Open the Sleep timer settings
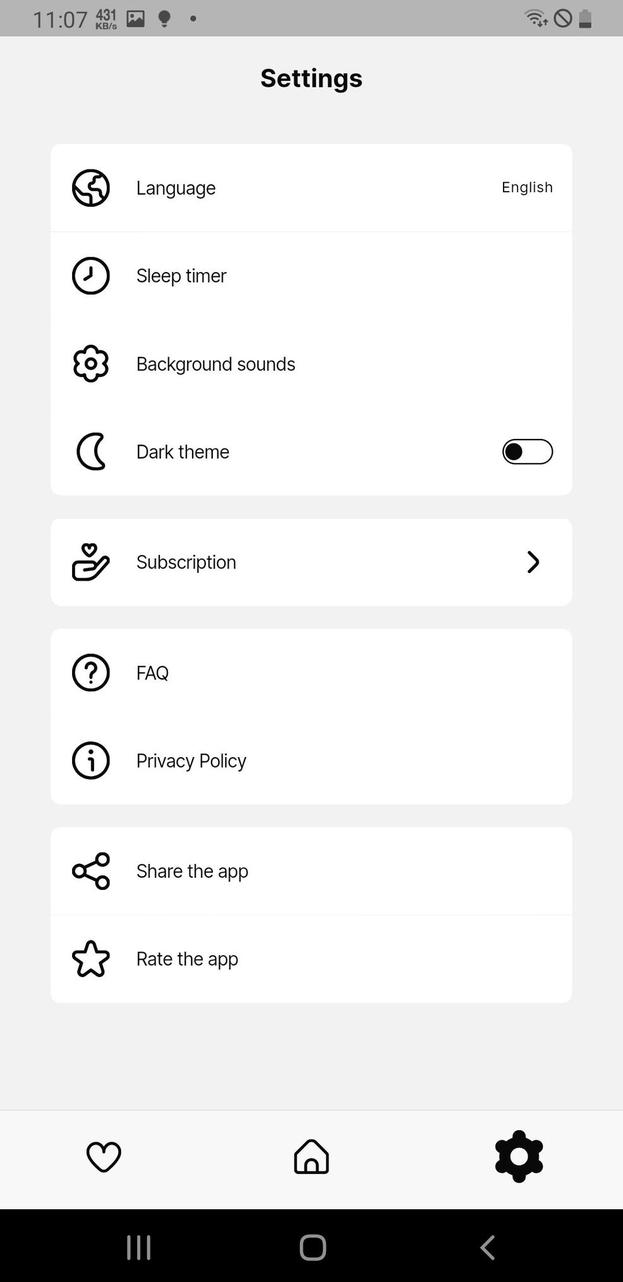Viewport: 623px width, 1282px height. click(311, 275)
